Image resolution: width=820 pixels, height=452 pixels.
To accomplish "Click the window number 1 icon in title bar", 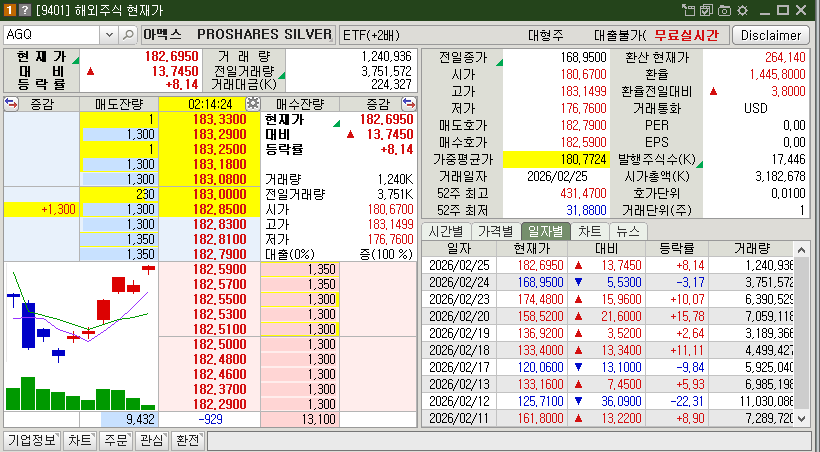I will [x=9, y=10].
